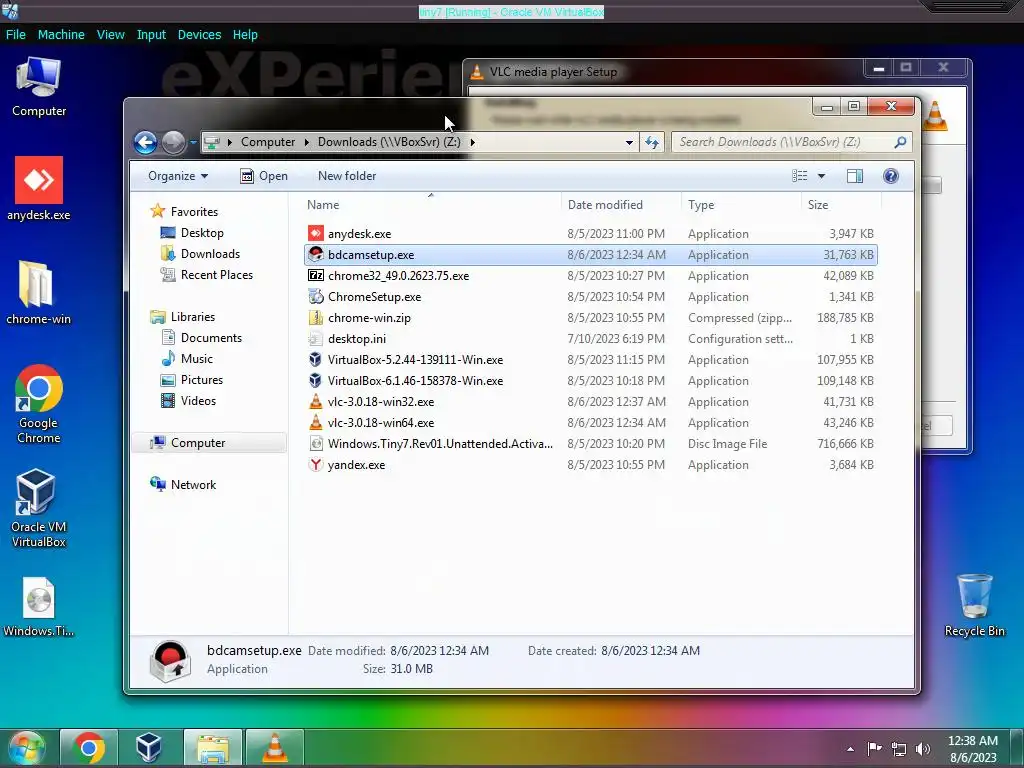The width and height of the screenshot is (1024, 768).
Task: Select the Recycle Bin icon
Action: 974,605
